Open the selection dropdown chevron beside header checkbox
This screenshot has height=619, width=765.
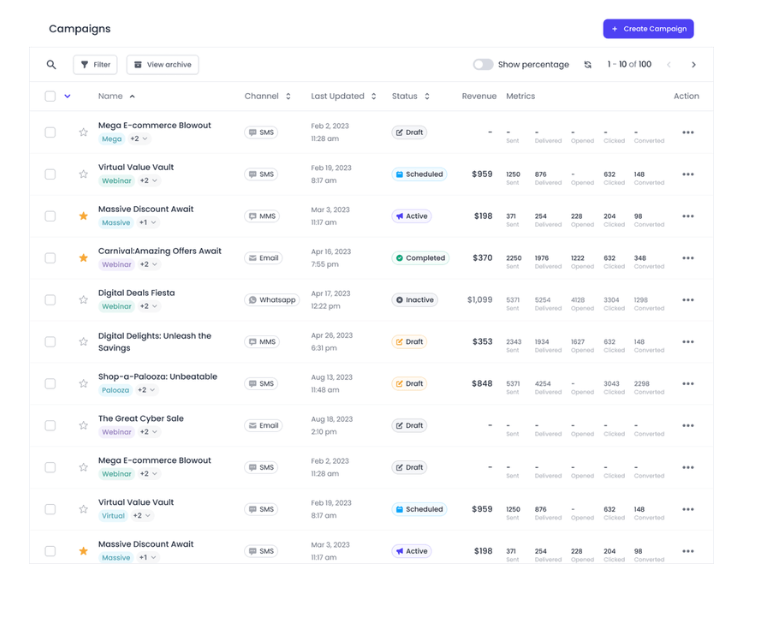tap(68, 97)
